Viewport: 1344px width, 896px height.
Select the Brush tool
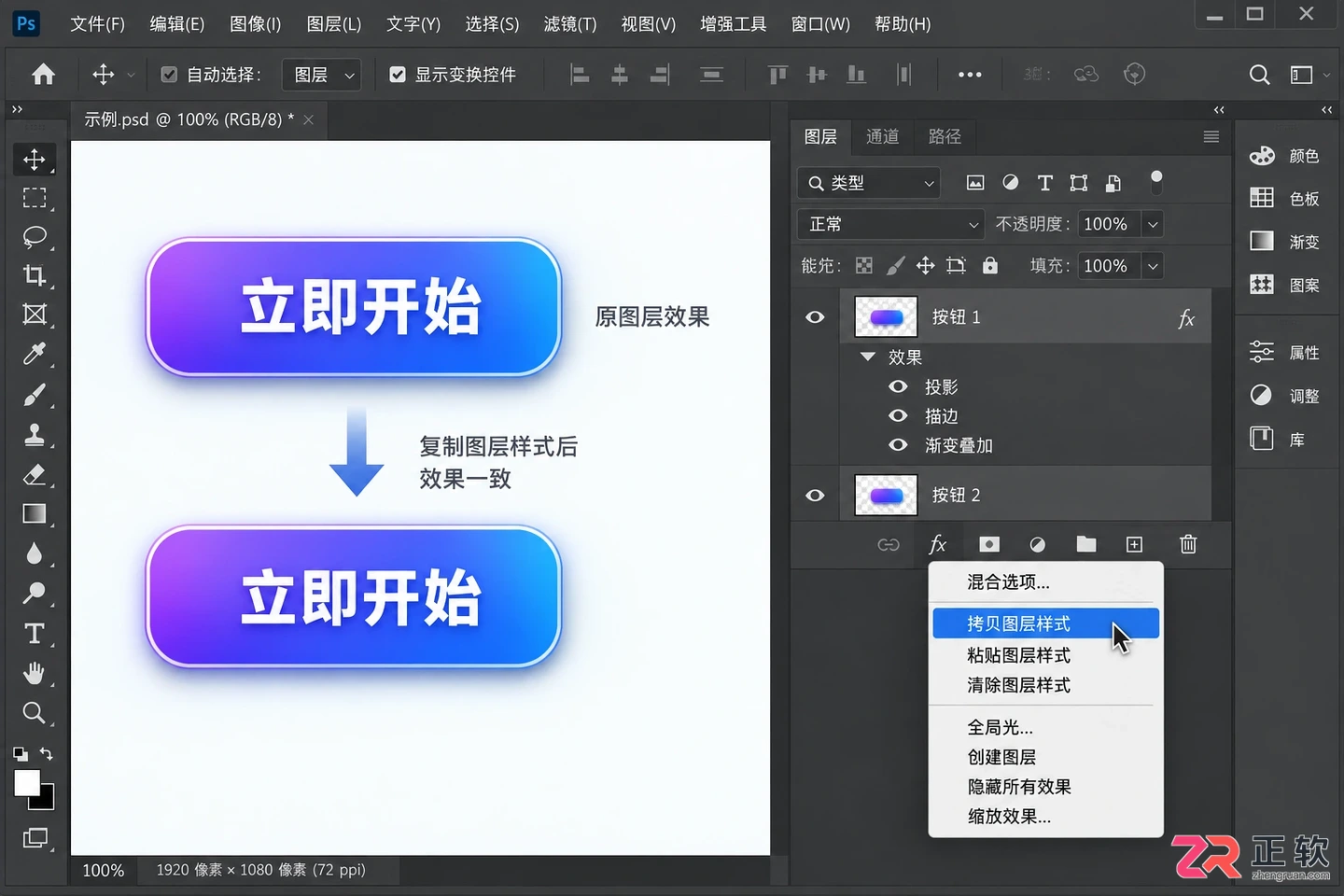pos(35,395)
